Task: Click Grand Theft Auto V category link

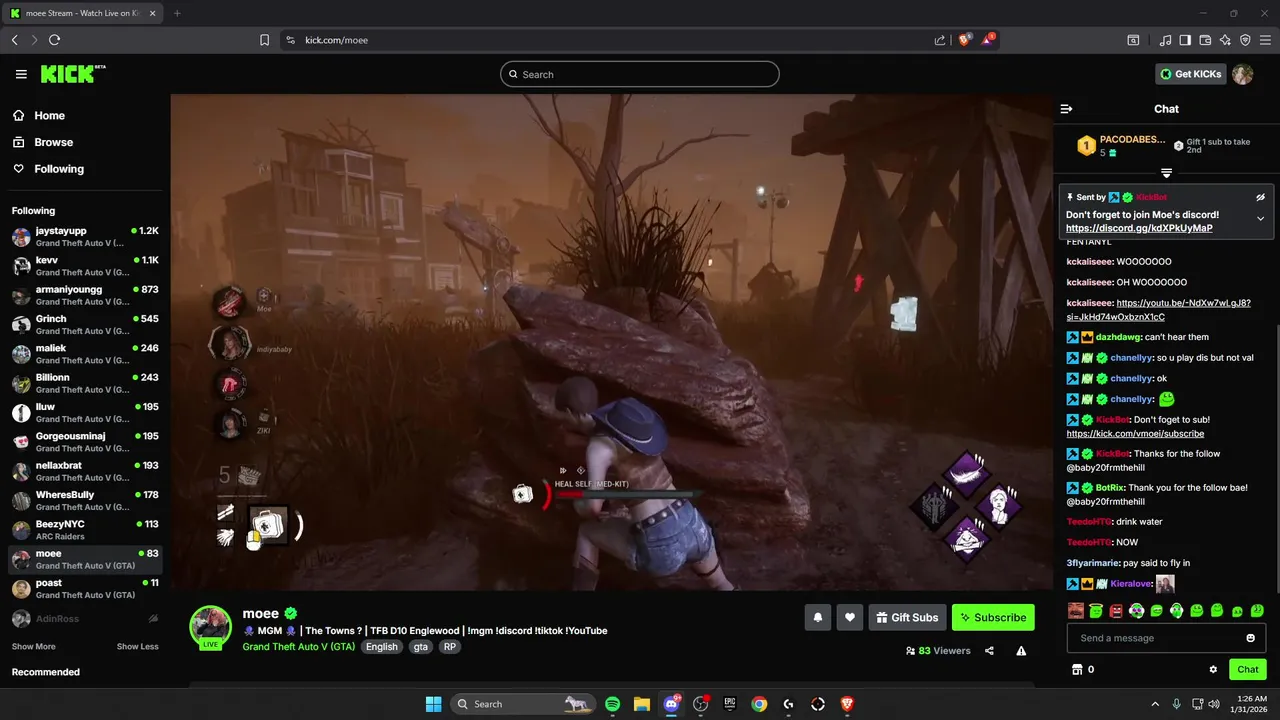Action: tap(298, 647)
